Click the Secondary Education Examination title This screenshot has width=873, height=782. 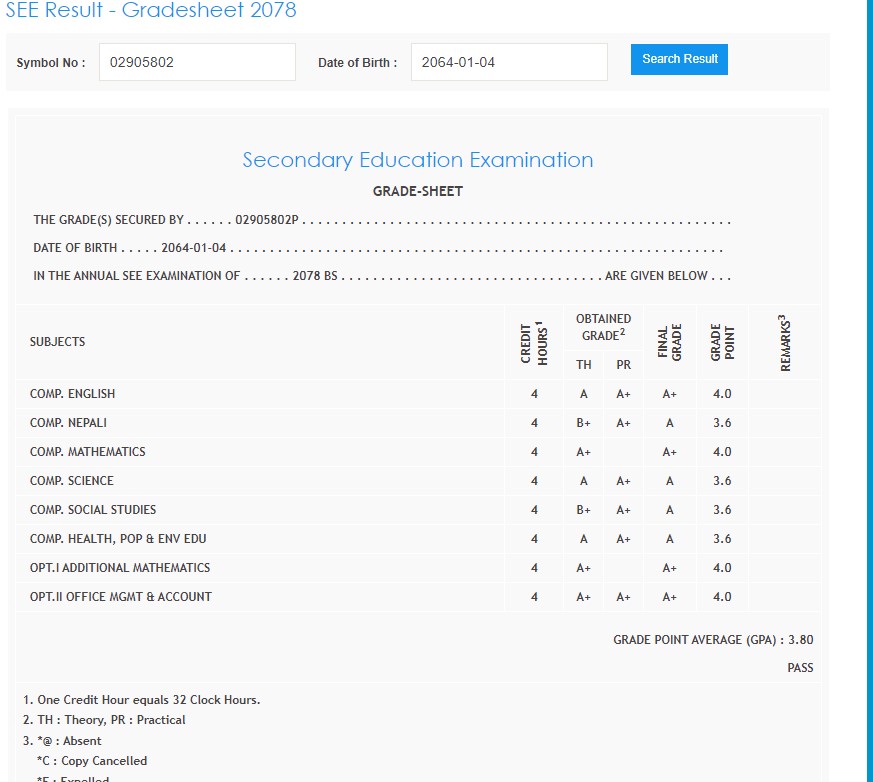417,160
